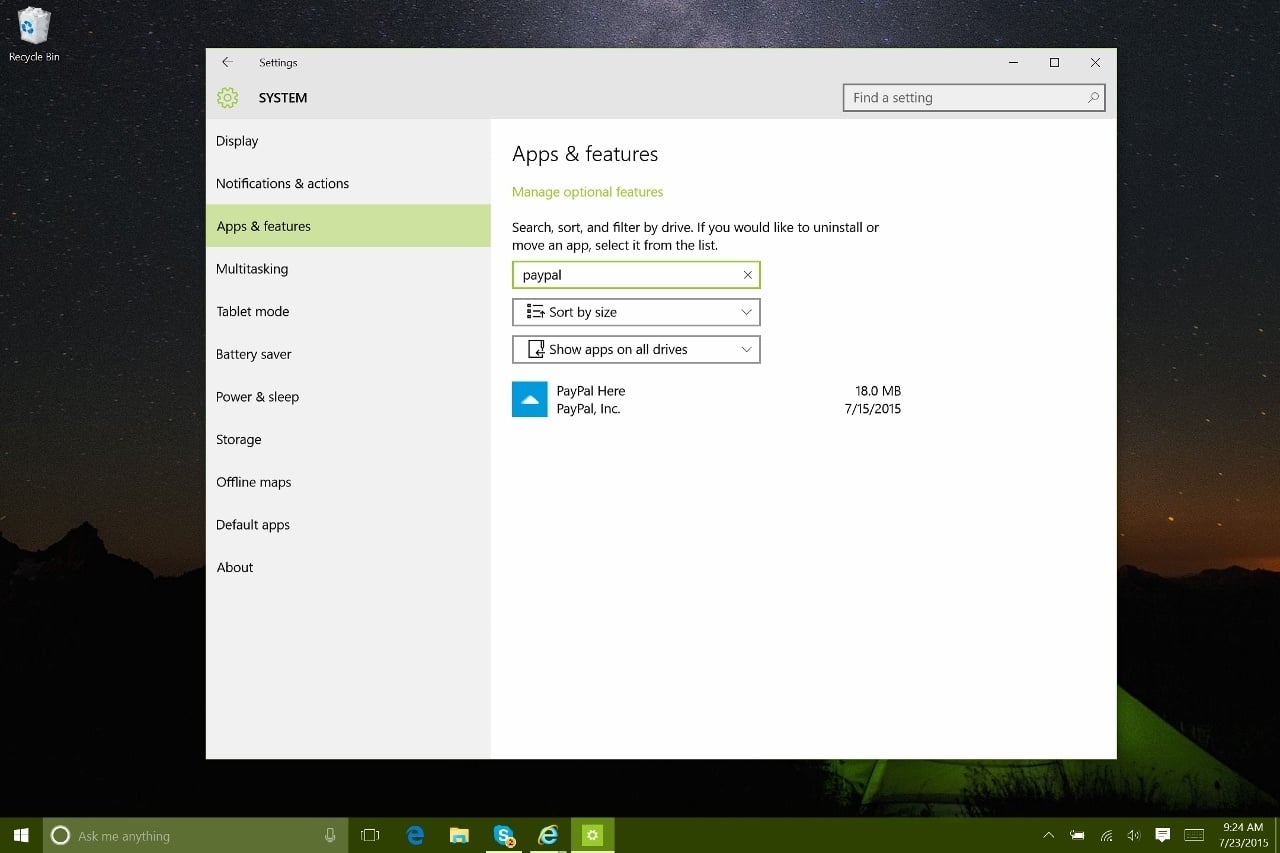
Task: Click the volume speaker tray icon
Action: [x=1134, y=835]
